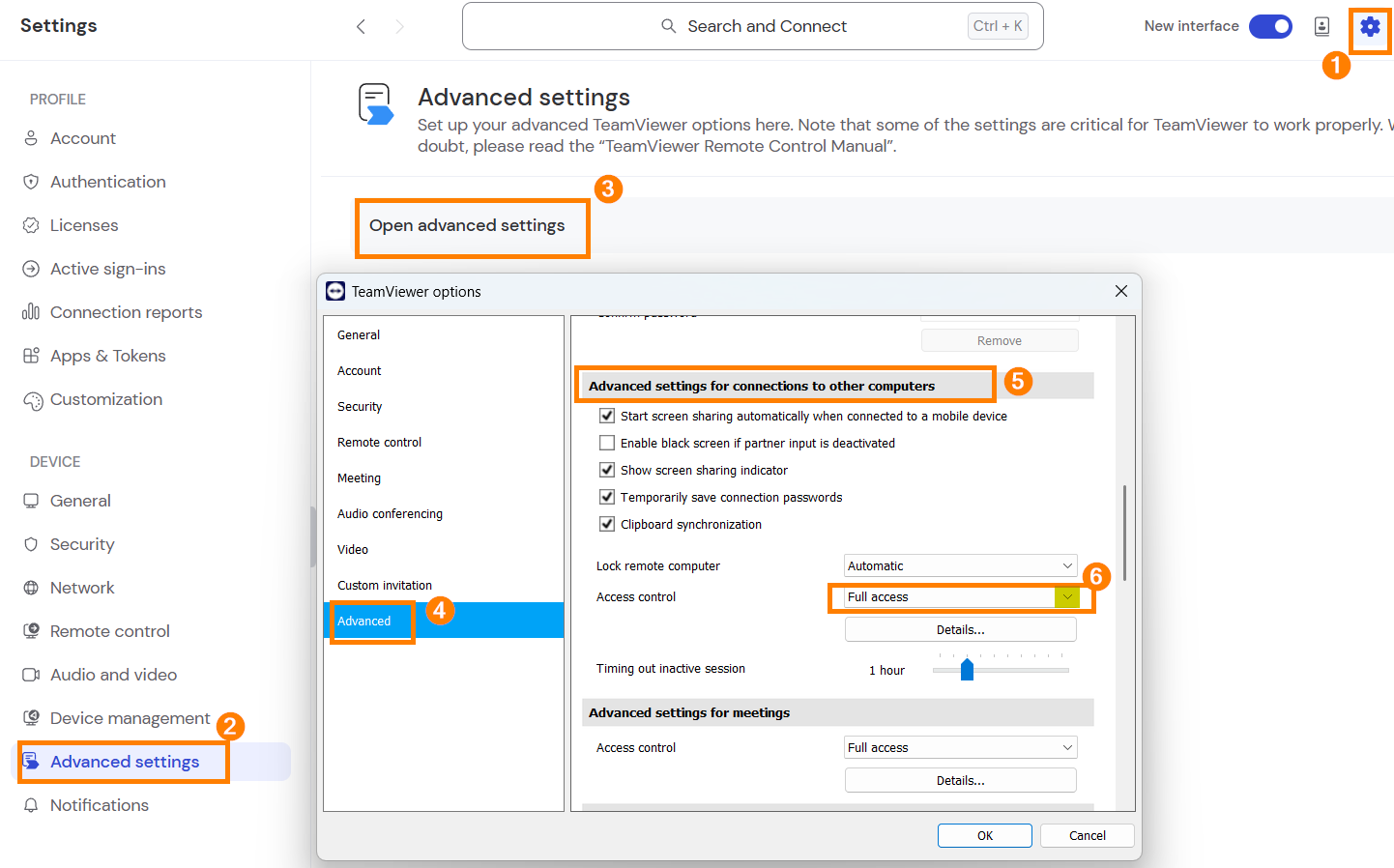1394x868 pixels.
Task: Click the Advanced settings sidebar icon
Action: coord(31,762)
